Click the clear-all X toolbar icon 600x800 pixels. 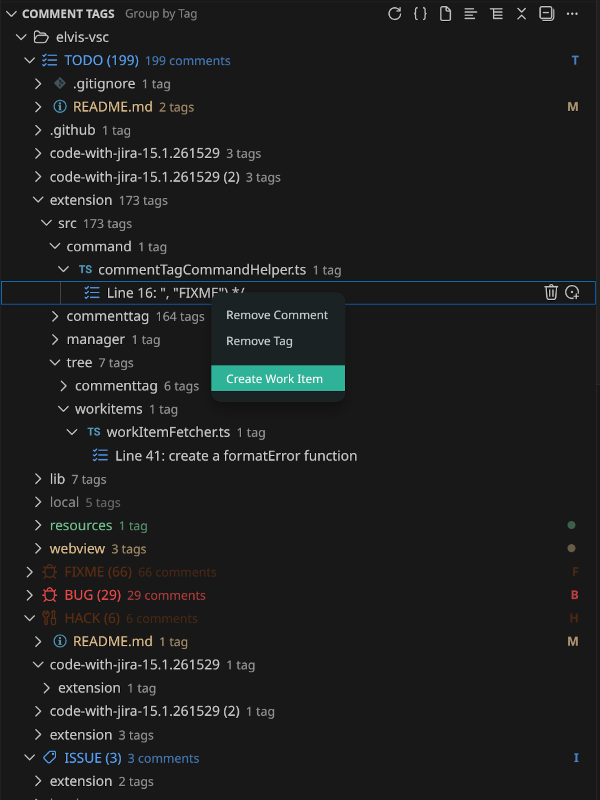521,14
